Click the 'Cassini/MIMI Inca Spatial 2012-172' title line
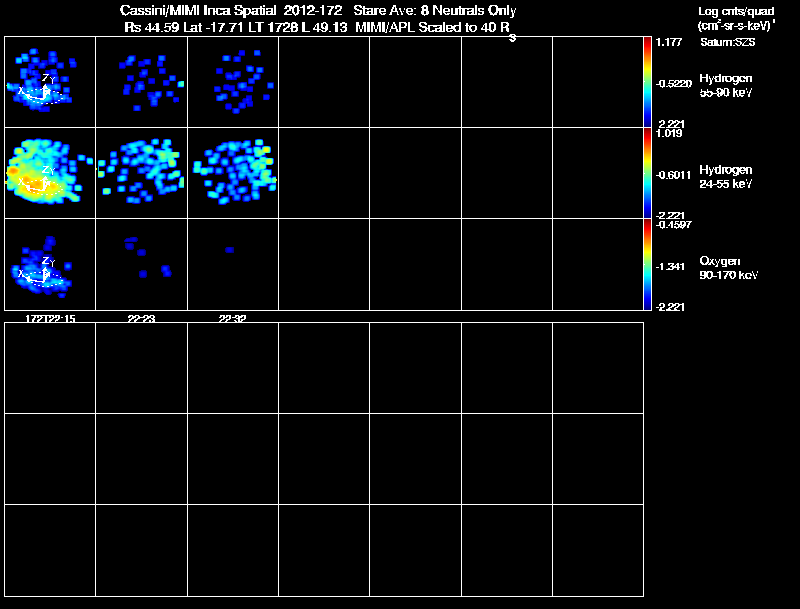Image resolution: width=800 pixels, height=609 pixels. (231, 10)
